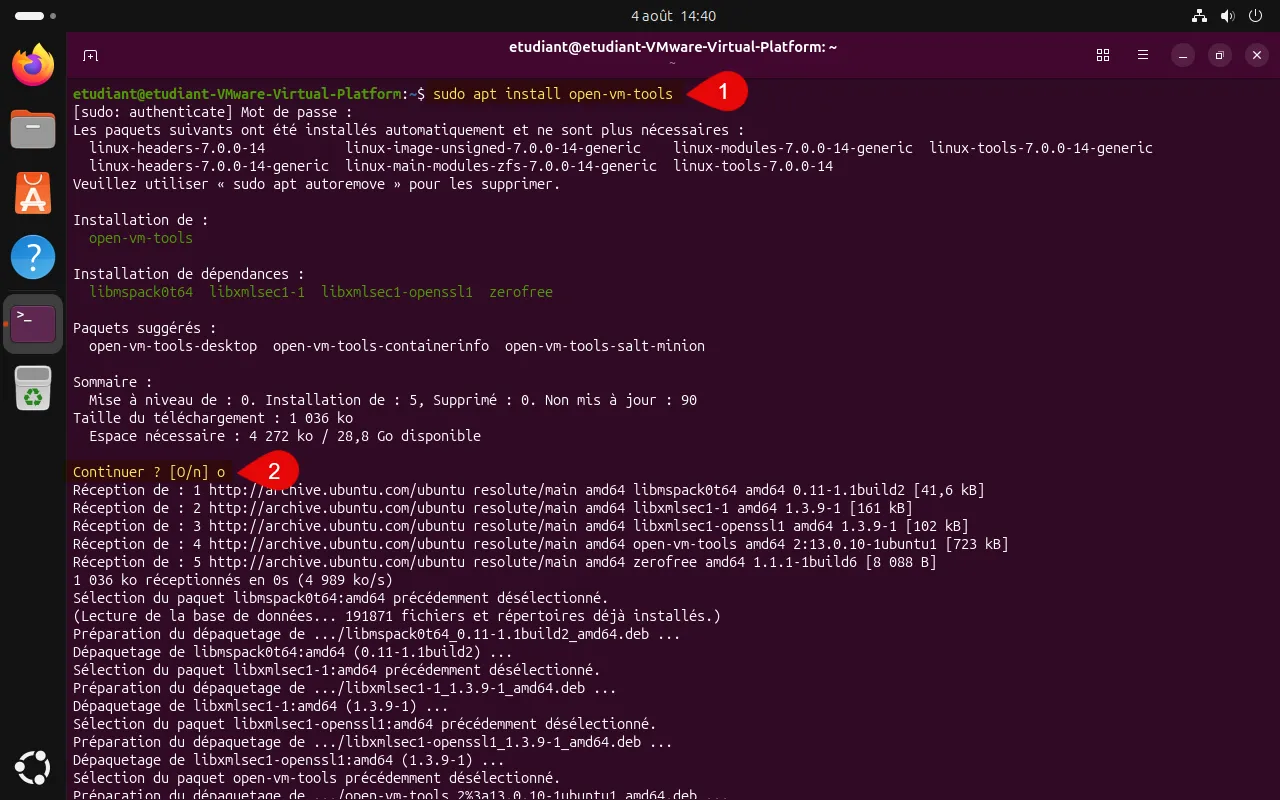Click the suggested "open-vm-tools-containerinfo" package

pyautogui.click(x=381, y=346)
